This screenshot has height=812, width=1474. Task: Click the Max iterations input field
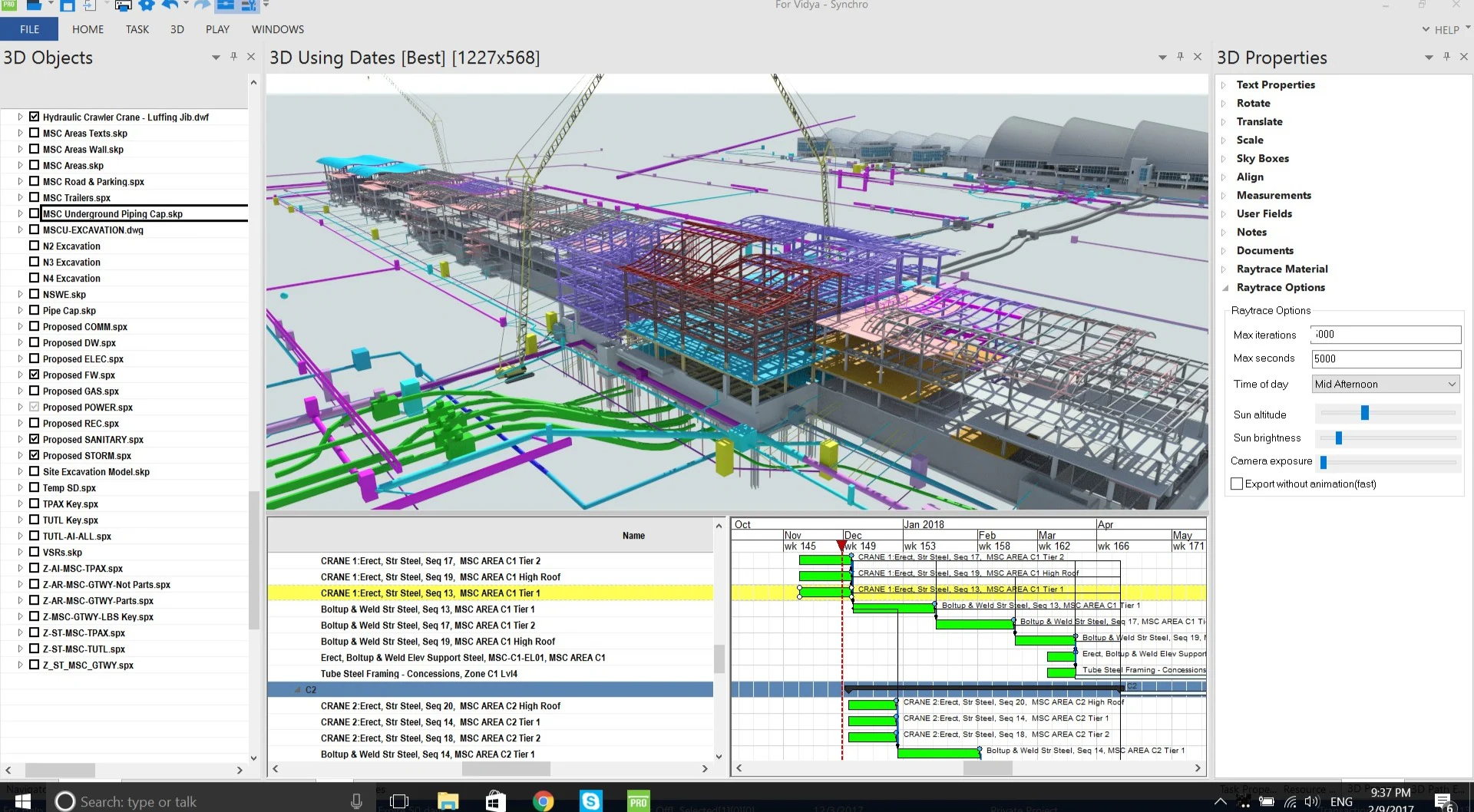pos(1386,335)
